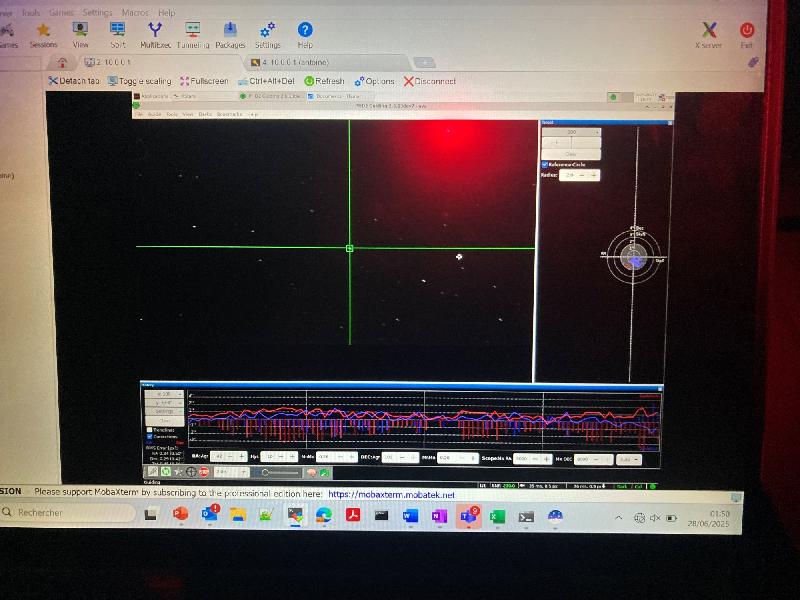
Task: Click the blue Help toolbar icon
Action: [x=305, y=35]
